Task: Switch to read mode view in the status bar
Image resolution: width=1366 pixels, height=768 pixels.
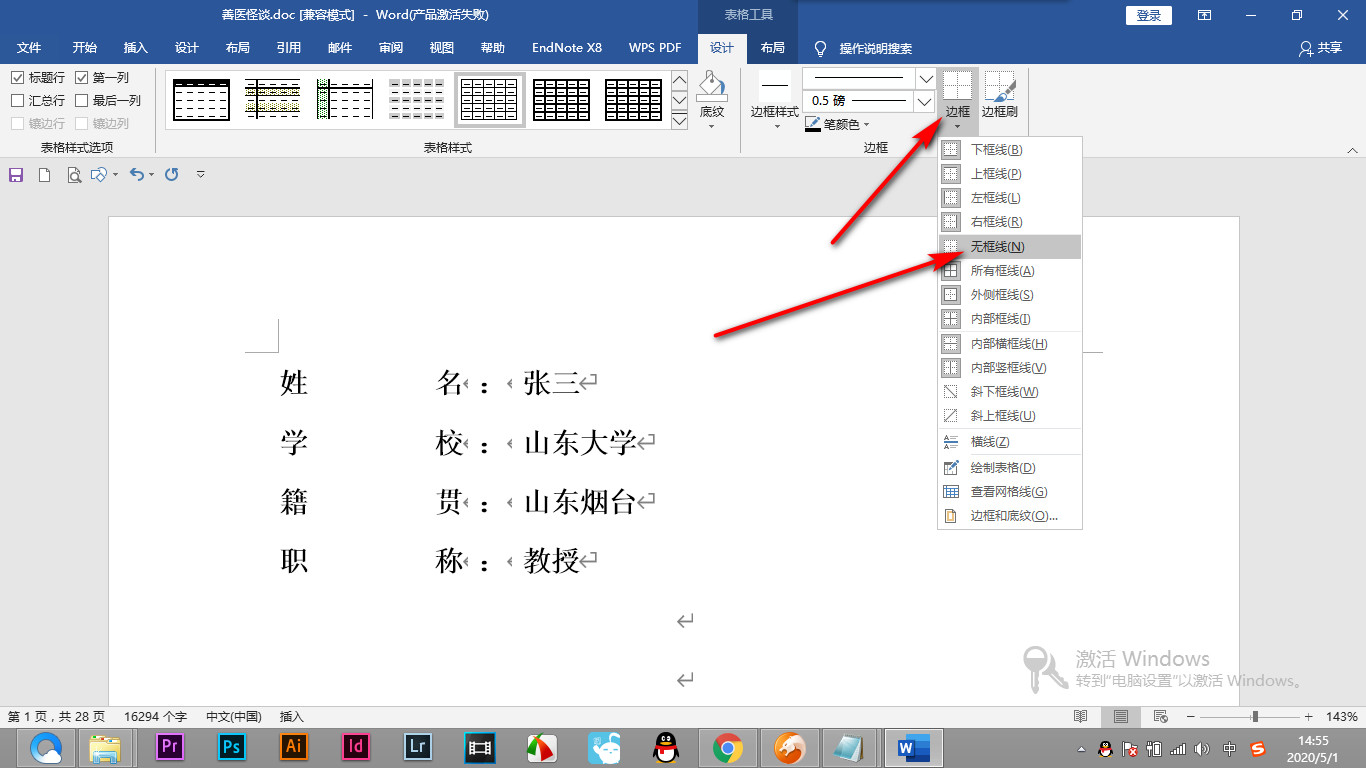Action: [1080, 717]
